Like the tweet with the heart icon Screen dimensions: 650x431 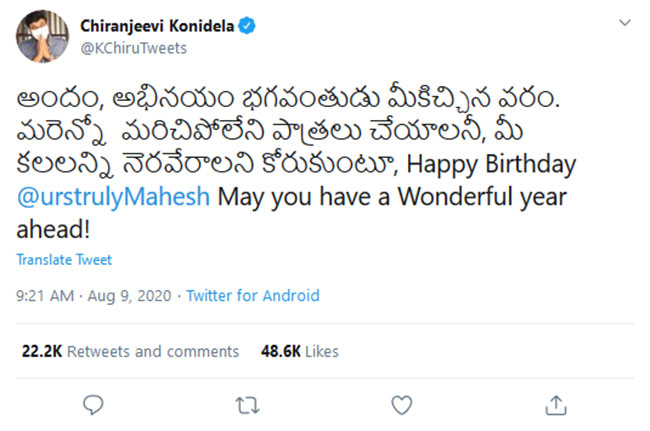(401, 405)
